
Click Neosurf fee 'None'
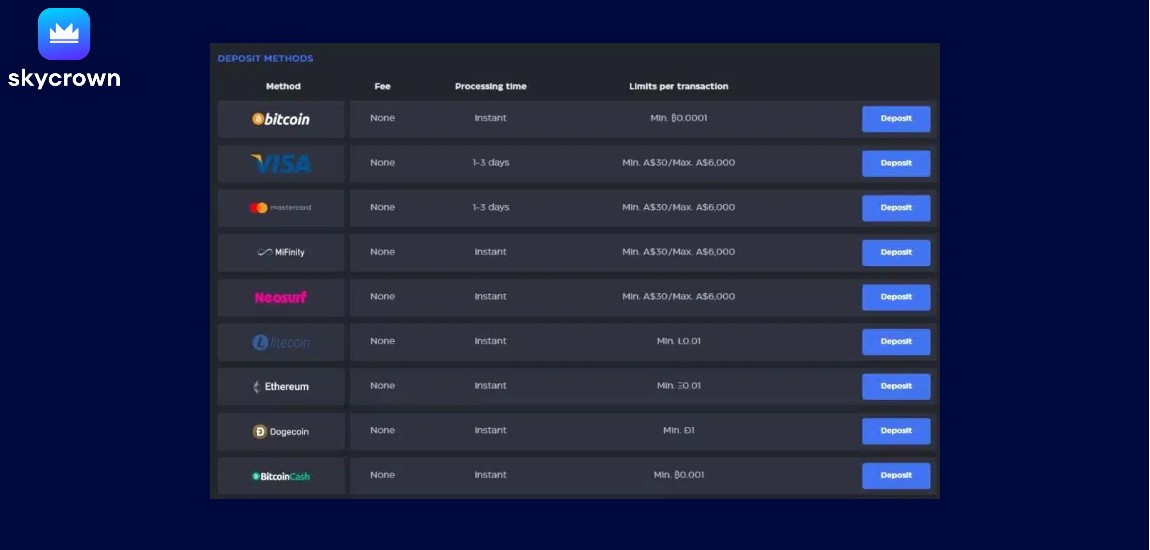(x=382, y=297)
